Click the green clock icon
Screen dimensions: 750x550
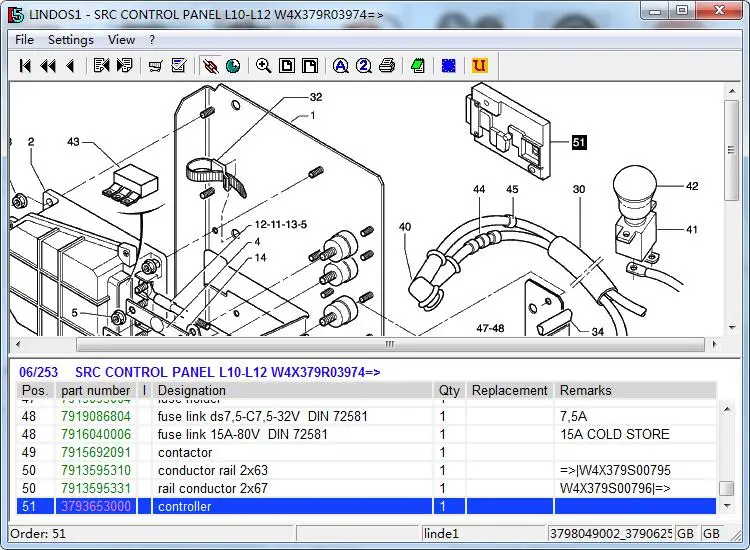[x=233, y=66]
